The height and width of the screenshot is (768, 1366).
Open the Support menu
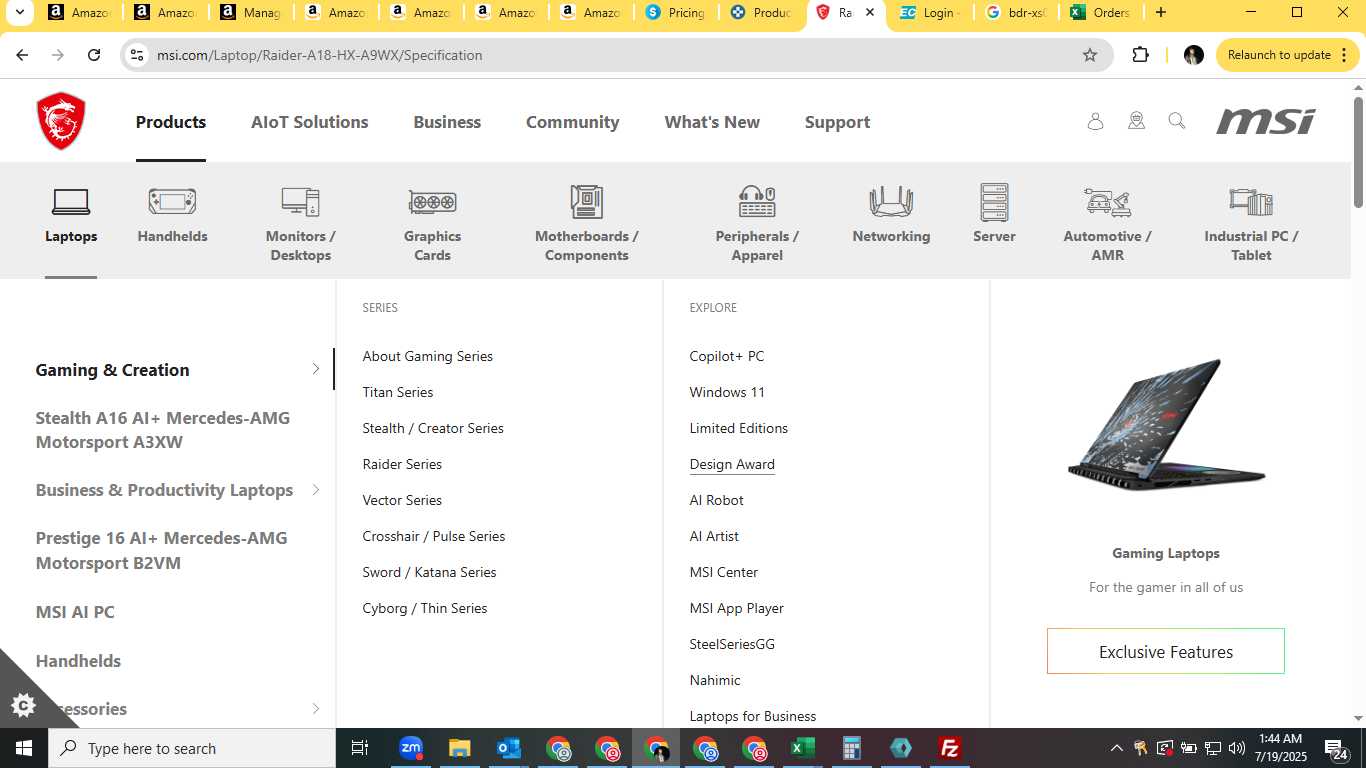(837, 122)
